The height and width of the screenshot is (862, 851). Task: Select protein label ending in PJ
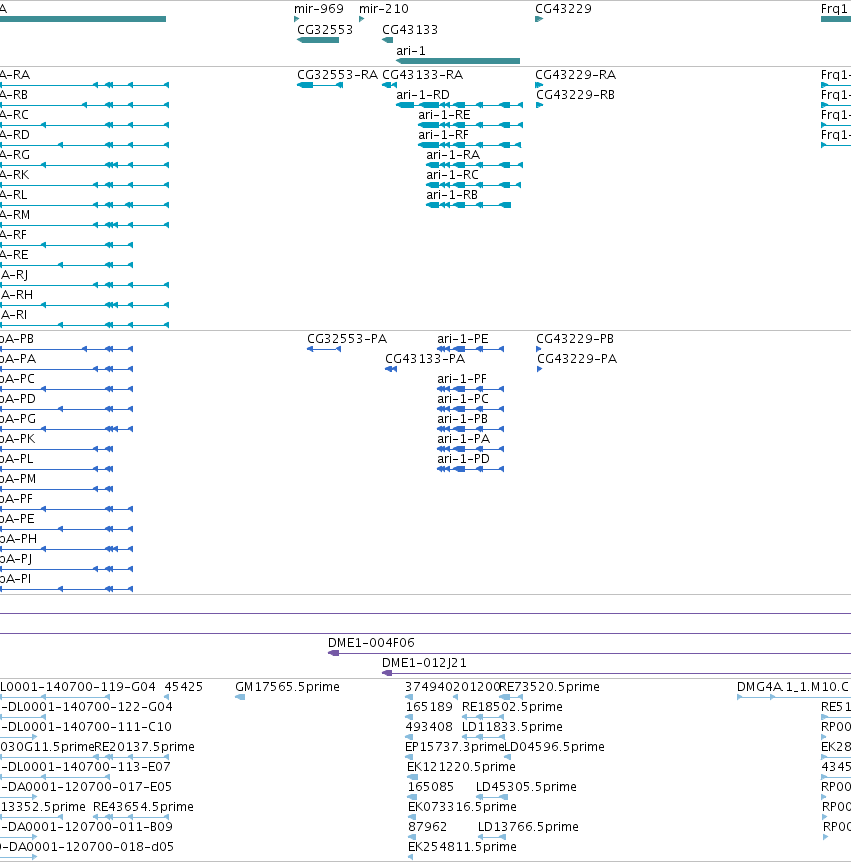click(16, 559)
